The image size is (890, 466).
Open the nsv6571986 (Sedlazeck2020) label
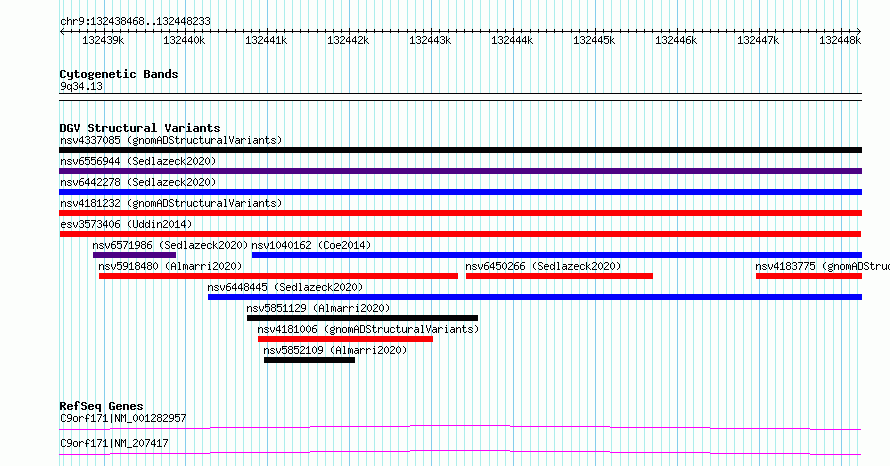point(170,245)
